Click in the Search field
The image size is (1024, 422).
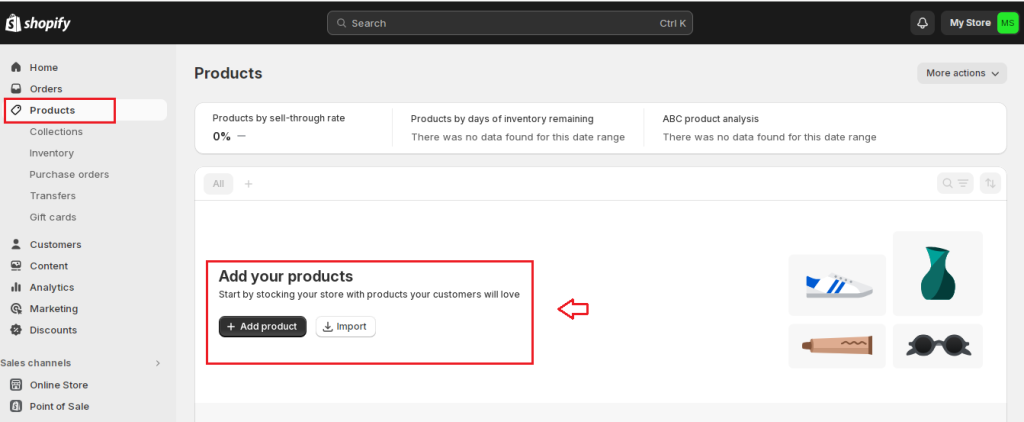pyautogui.click(x=509, y=23)
